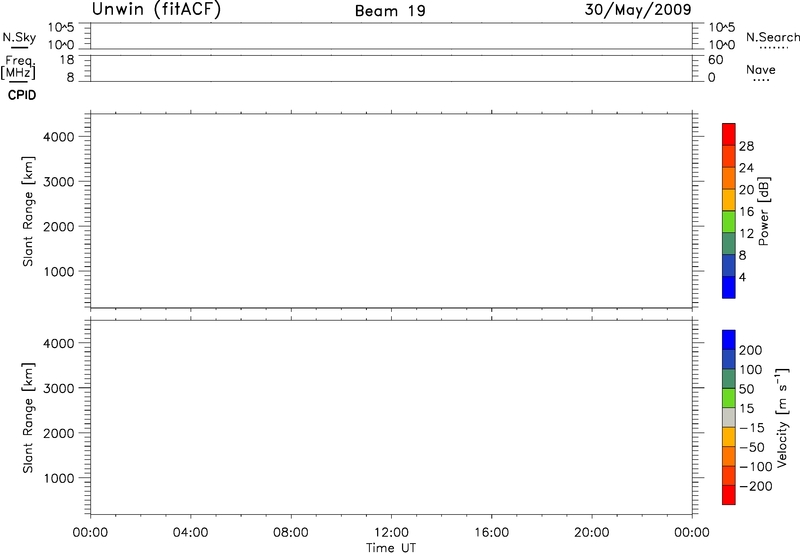Click the 'Freq. [MHz]' axis label
This screenshot has height=554, width=800.
(x=18, y=68)
